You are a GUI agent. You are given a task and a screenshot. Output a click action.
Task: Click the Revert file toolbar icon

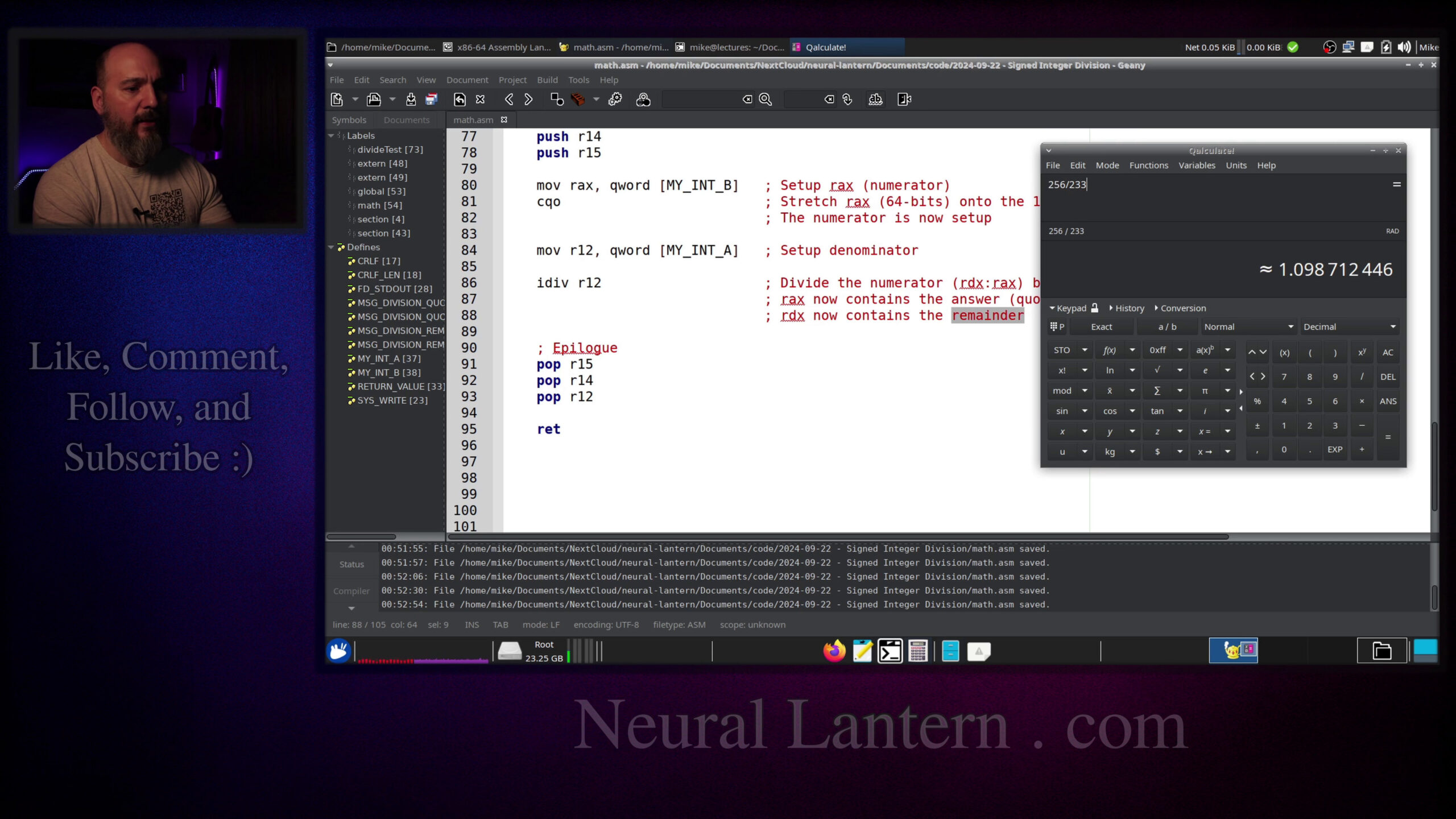coord(460,100)
